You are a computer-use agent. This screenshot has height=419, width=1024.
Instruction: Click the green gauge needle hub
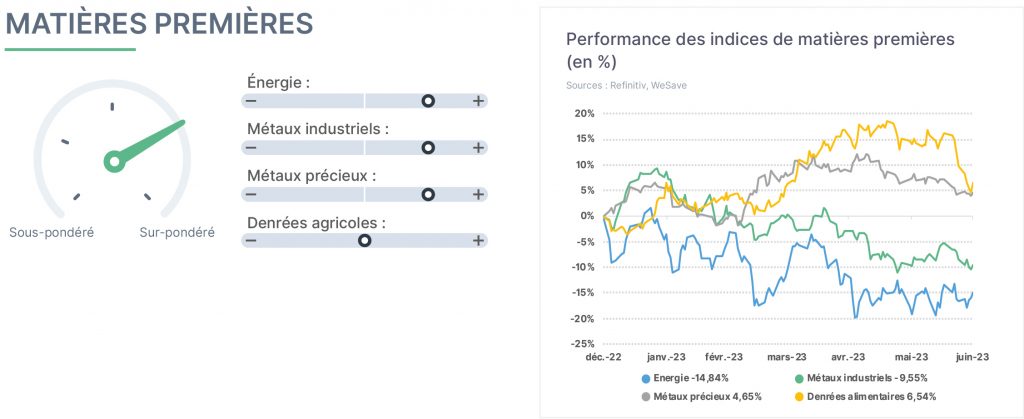[114, 161]
